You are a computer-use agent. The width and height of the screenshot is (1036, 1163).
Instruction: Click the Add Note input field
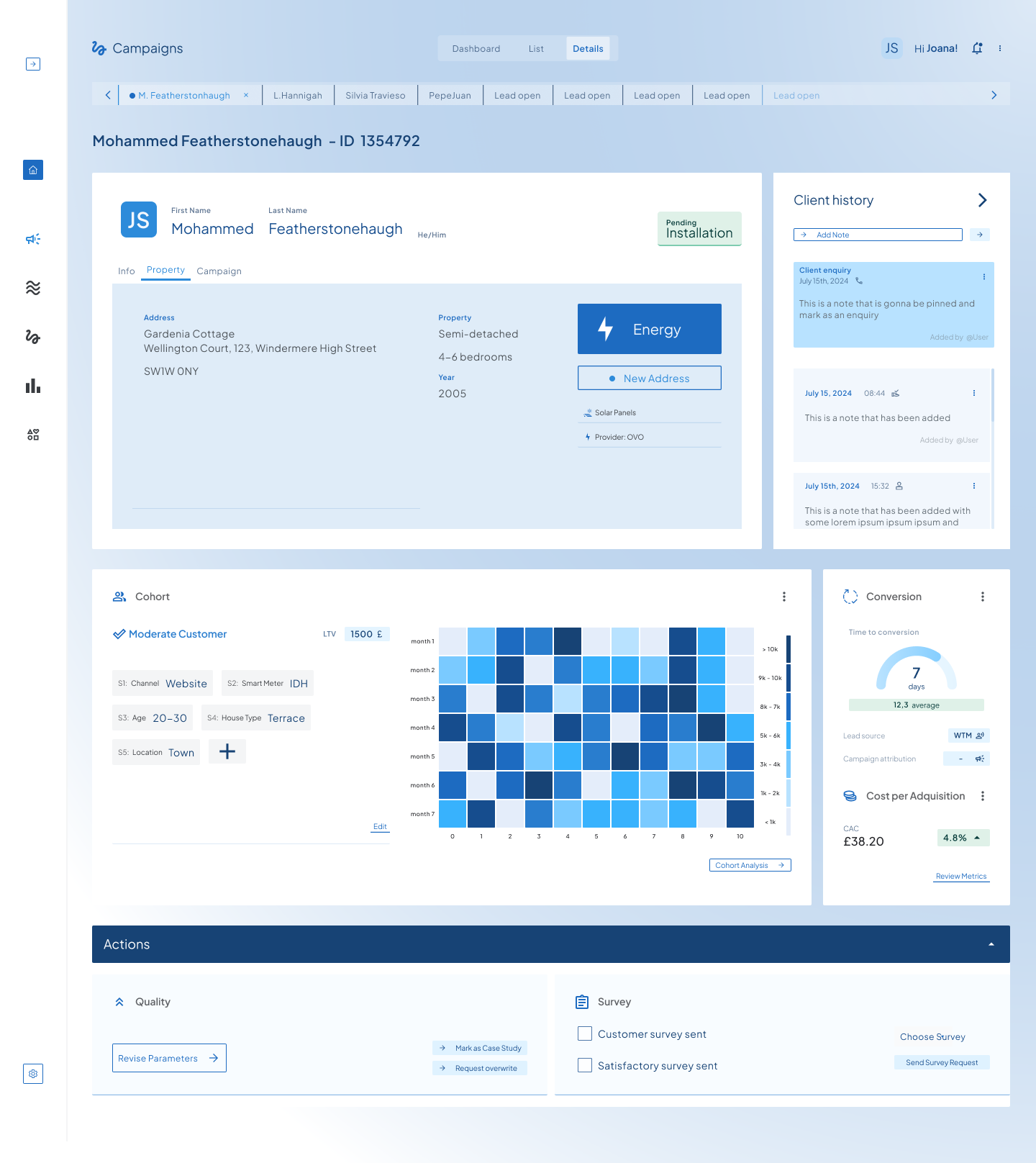(x=878, y=235)
